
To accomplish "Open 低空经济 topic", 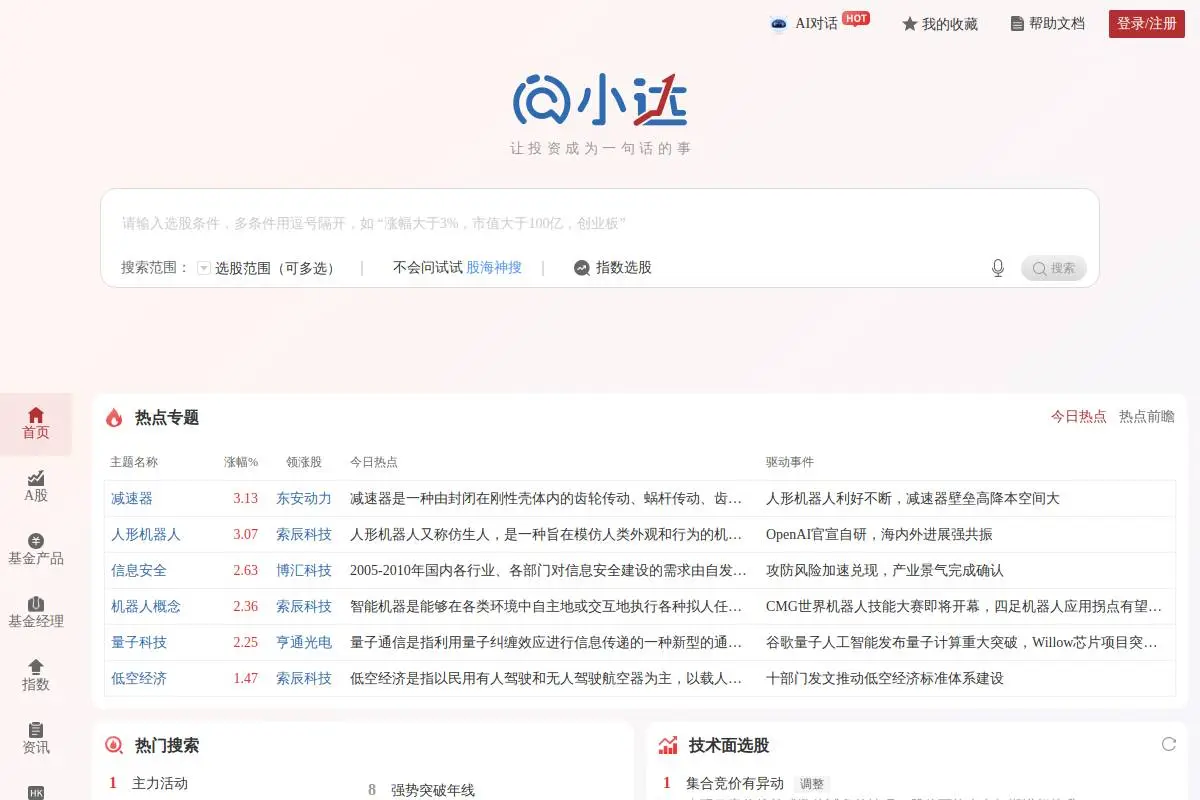I will (x=139, y=678).
